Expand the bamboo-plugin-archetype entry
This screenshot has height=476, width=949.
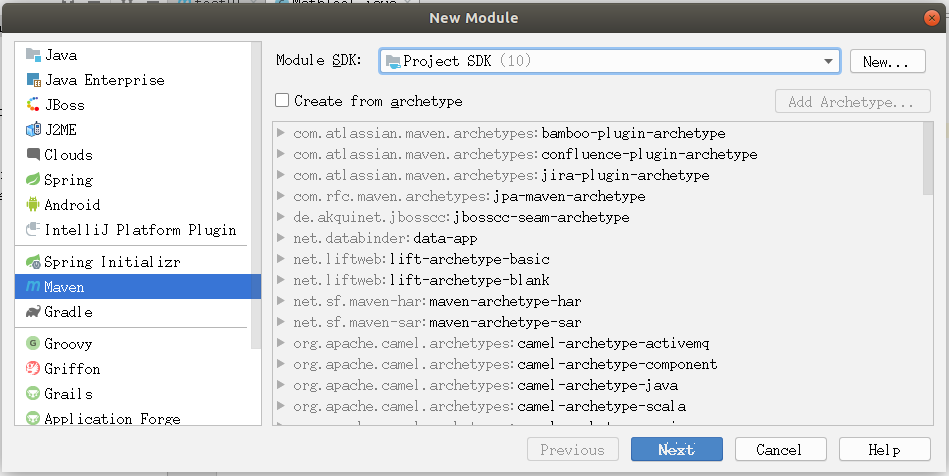282,133
